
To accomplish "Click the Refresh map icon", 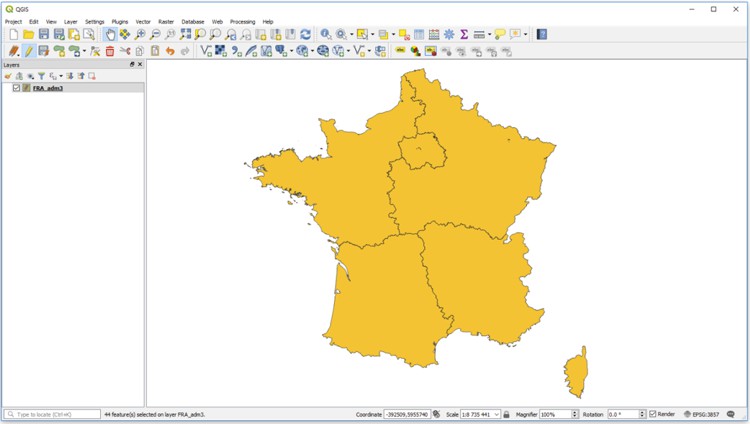I will point(306,34).
